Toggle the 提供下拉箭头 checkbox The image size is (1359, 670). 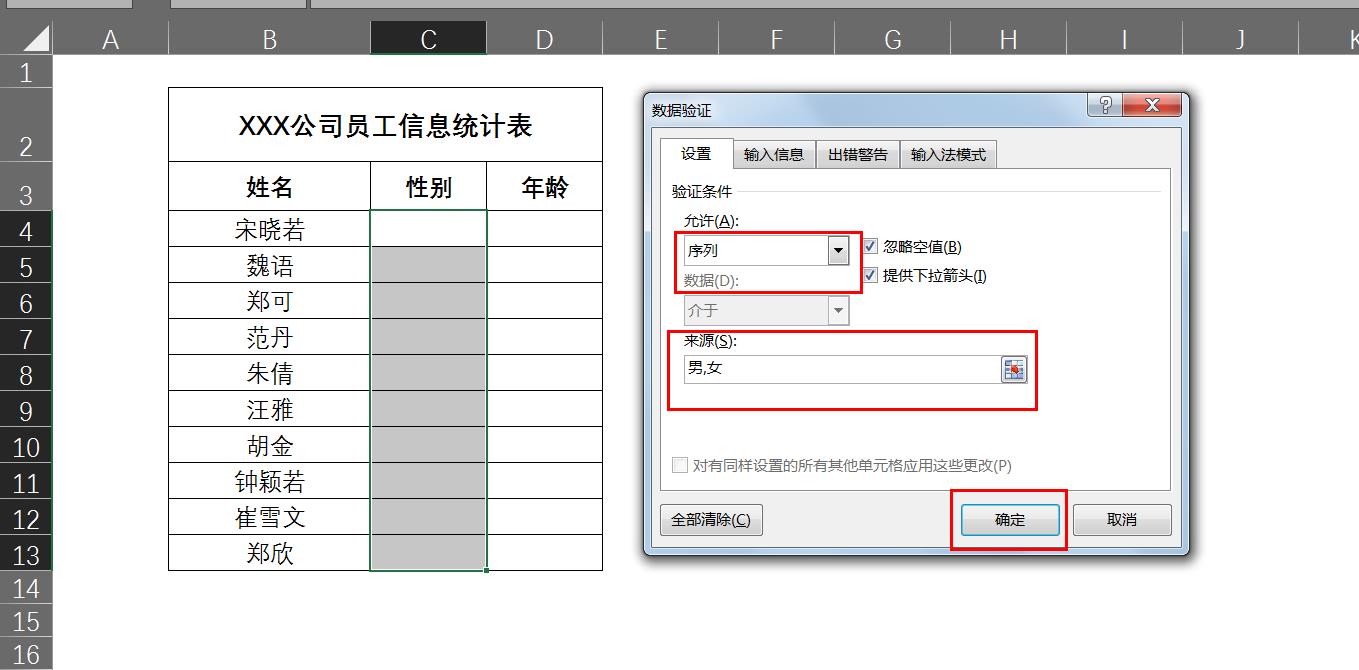[x=870, y=275]
